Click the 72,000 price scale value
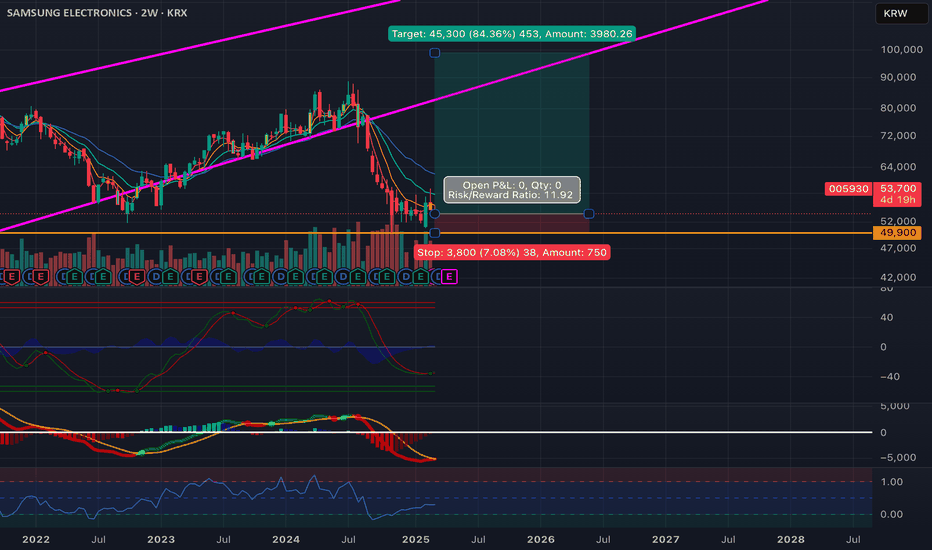 click(x=898, y=136)
